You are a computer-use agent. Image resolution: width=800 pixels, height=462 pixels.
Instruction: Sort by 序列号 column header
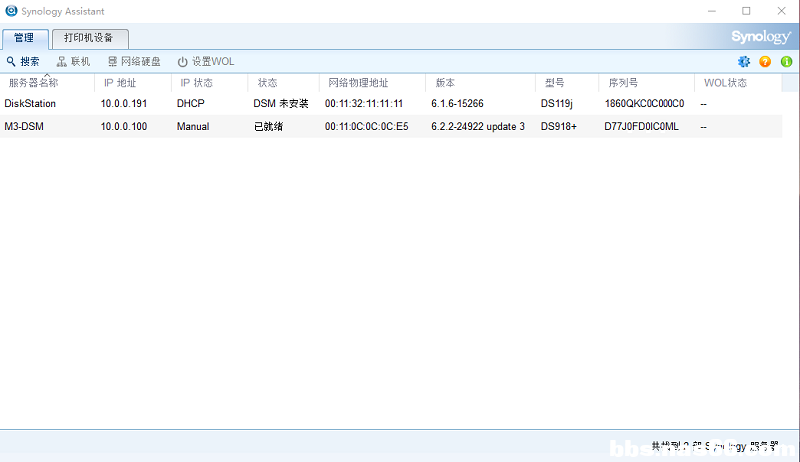click(646, 83)
